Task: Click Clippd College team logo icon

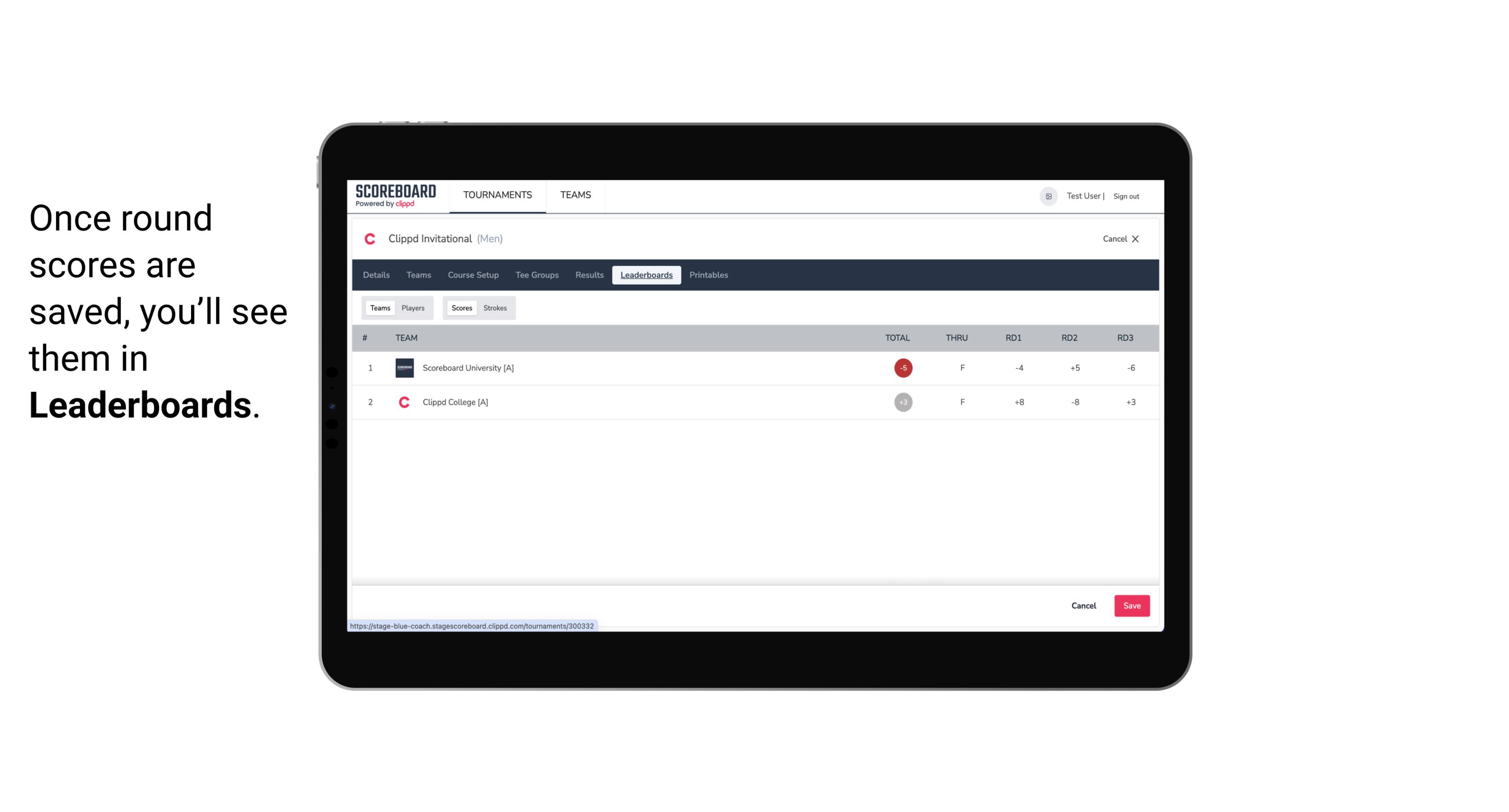Action: click(403, 401)
